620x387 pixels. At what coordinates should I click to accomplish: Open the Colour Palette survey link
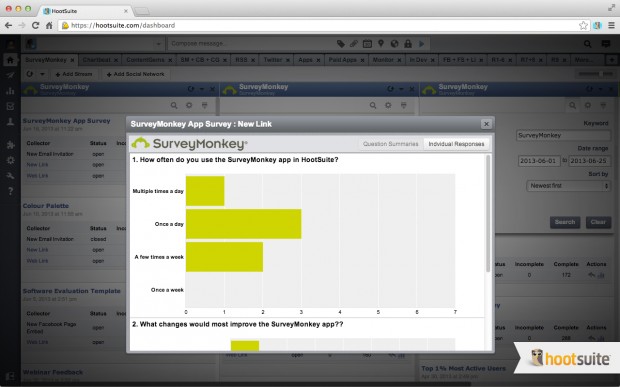[x=45, y=206]
